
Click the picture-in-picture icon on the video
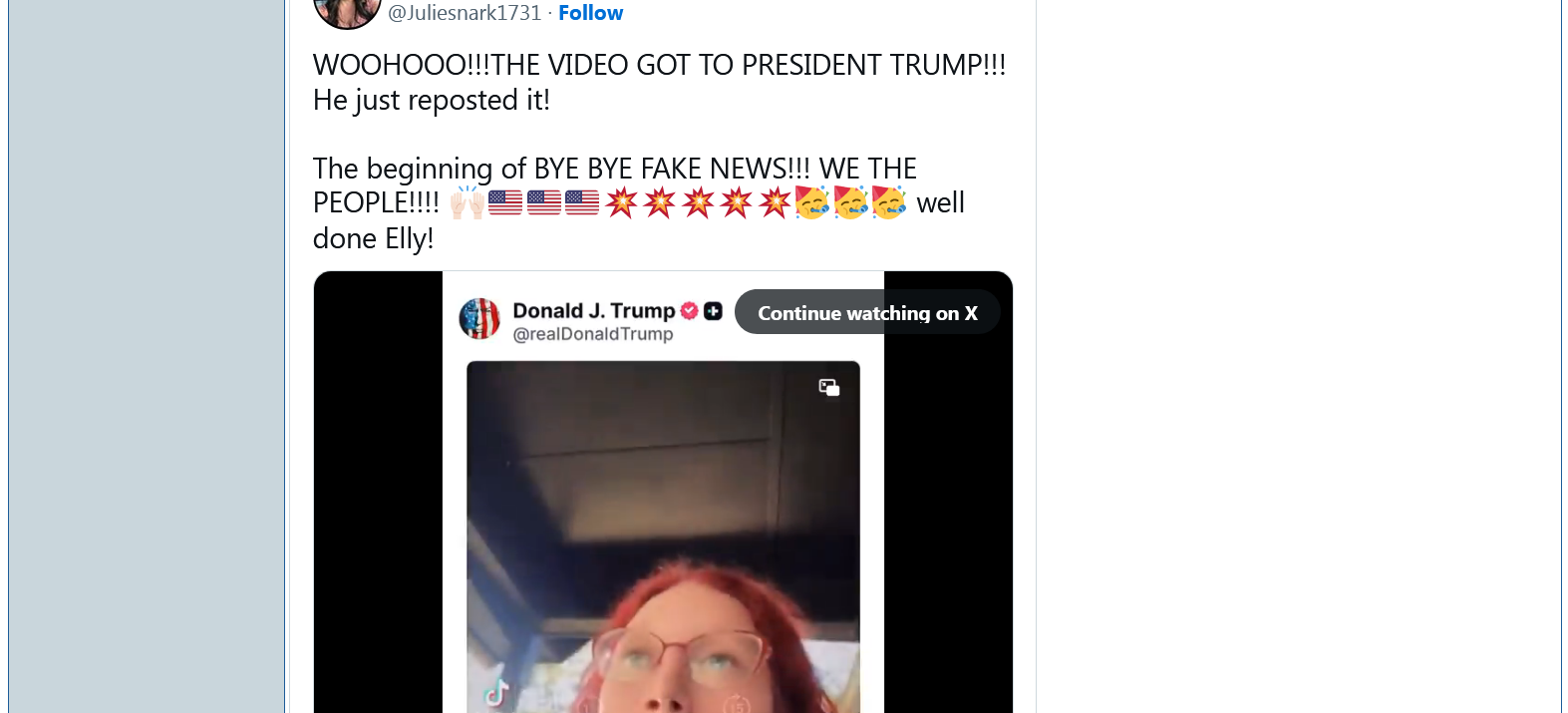(x=828, y=387)
